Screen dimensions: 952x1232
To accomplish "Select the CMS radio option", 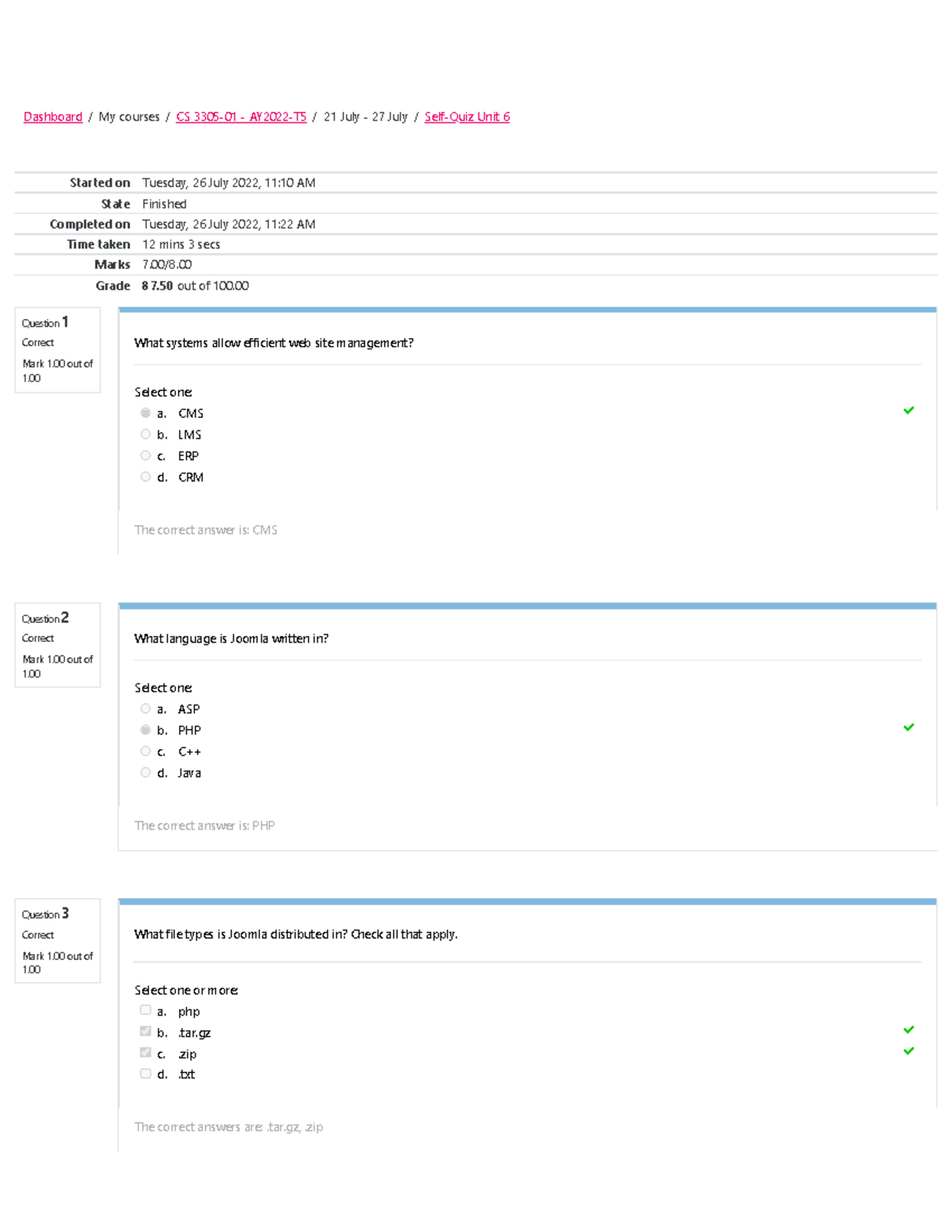I will click(145, 413).
